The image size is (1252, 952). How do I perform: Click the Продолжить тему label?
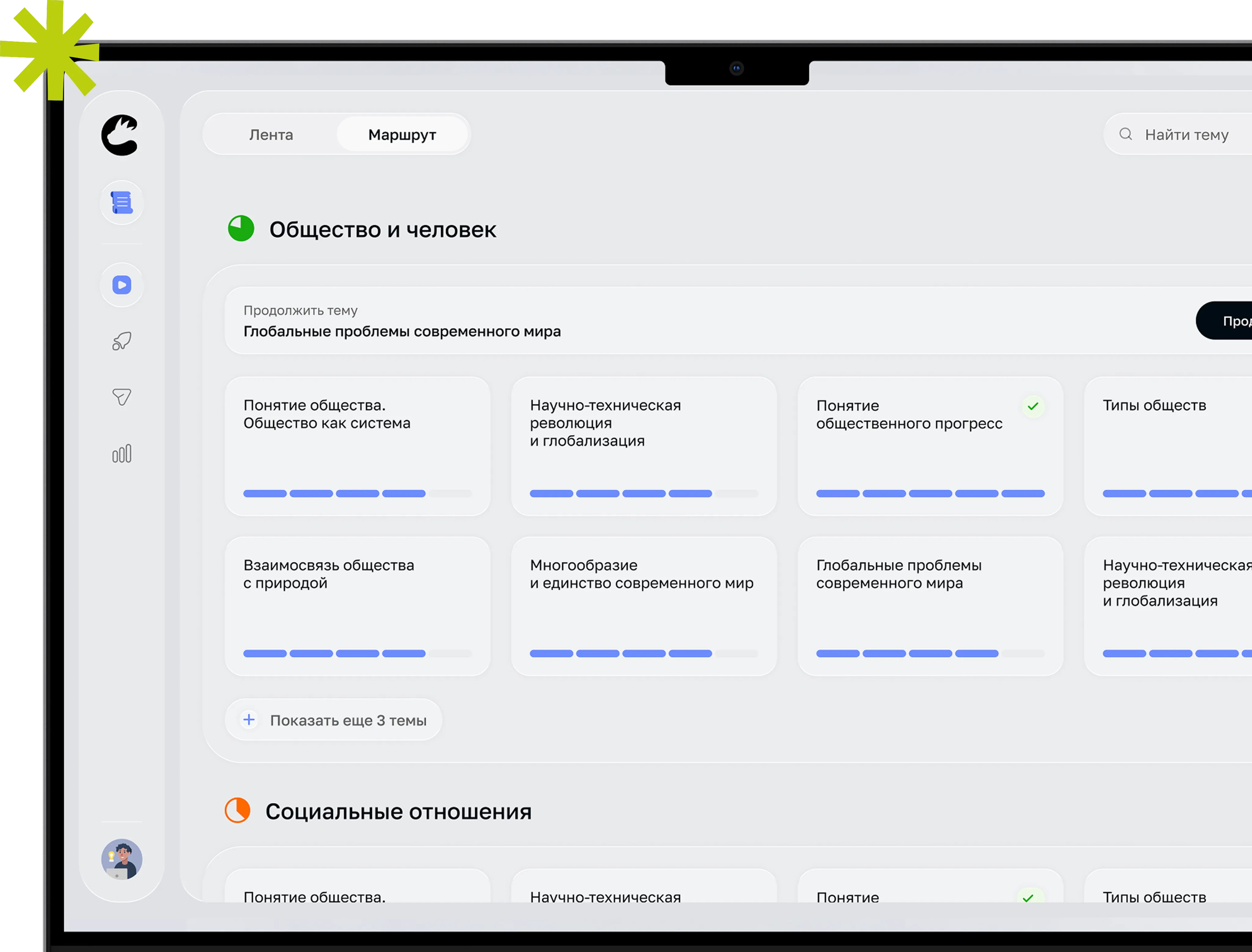pyautogui.click(x=300, y=310)
